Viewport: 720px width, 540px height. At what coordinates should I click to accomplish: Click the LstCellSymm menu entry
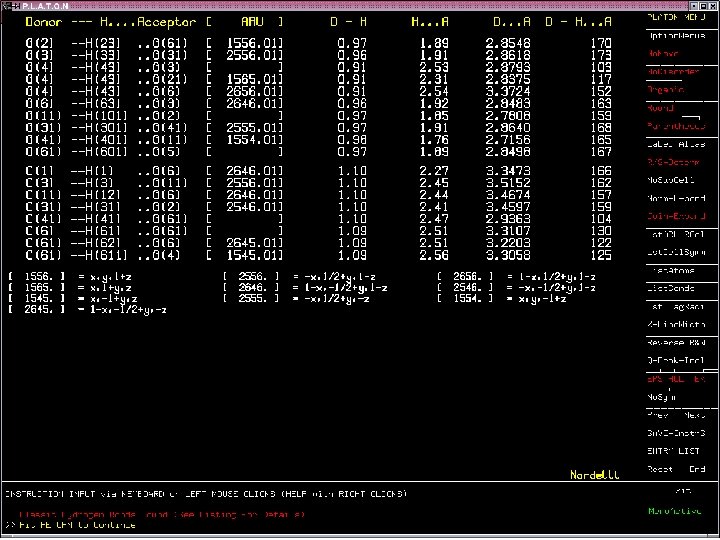(x=676, y=252)
